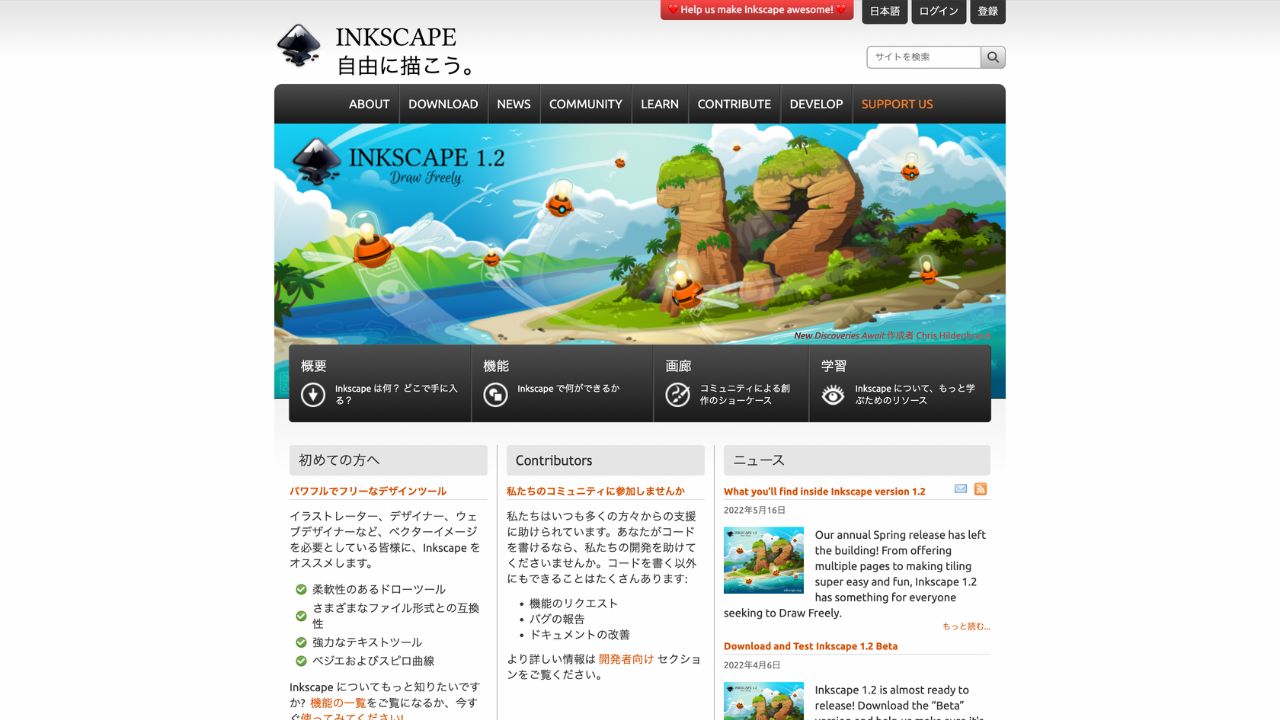Click the 'ドキュメントの改善' bullet item
Viewport: 1280px width, 720px height.
coord(580,634)
